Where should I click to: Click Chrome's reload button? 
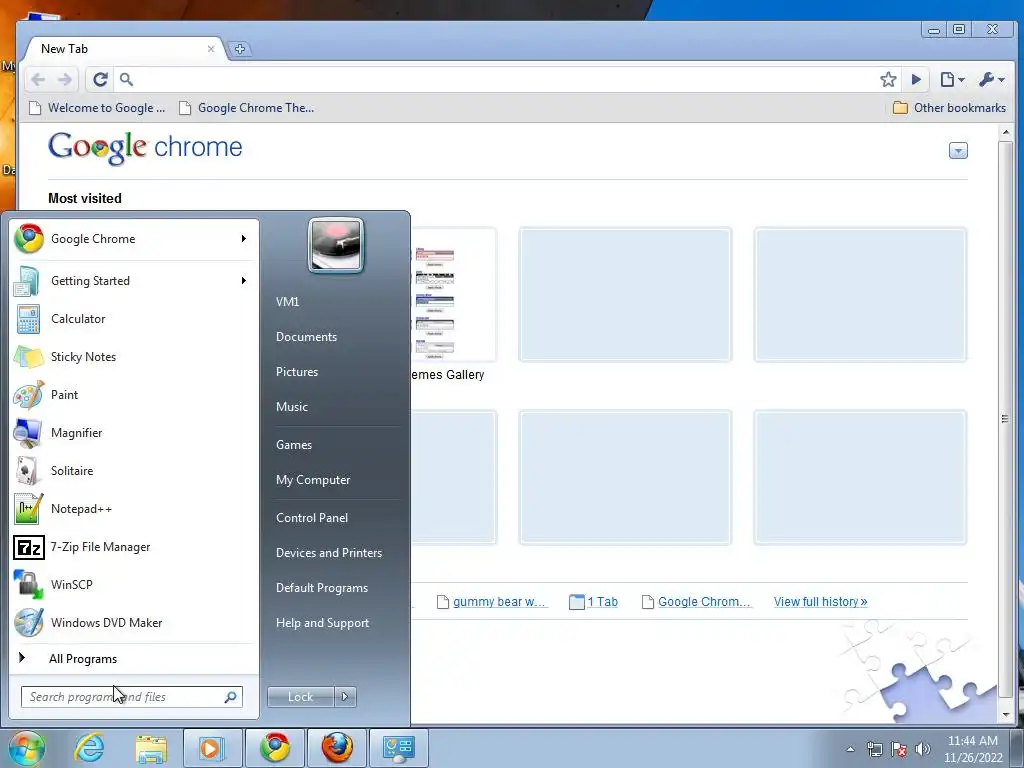[x=100, y=80]
